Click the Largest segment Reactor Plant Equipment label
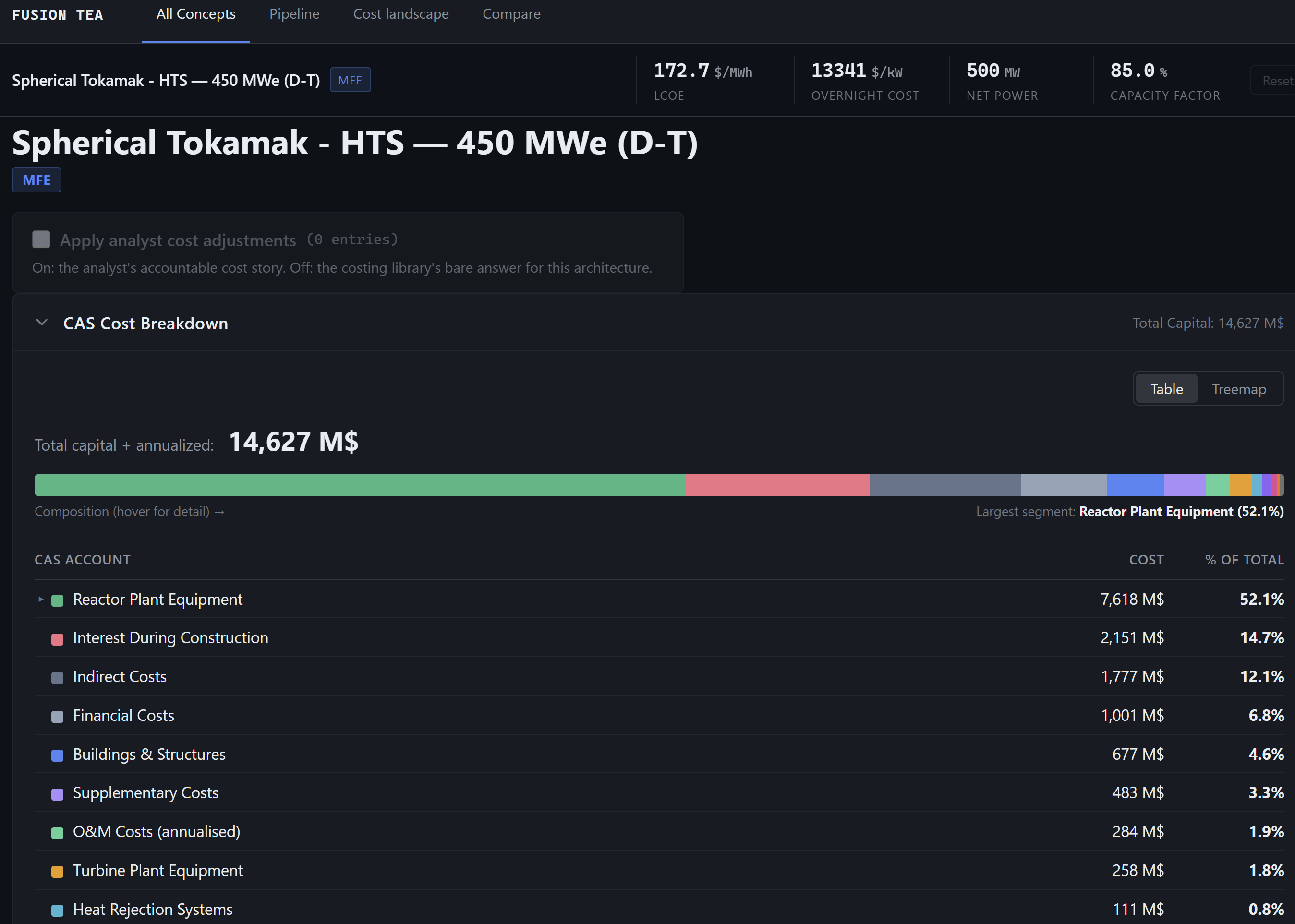This screenshot has width=1295, height=924. click(x=1130, y=512)
